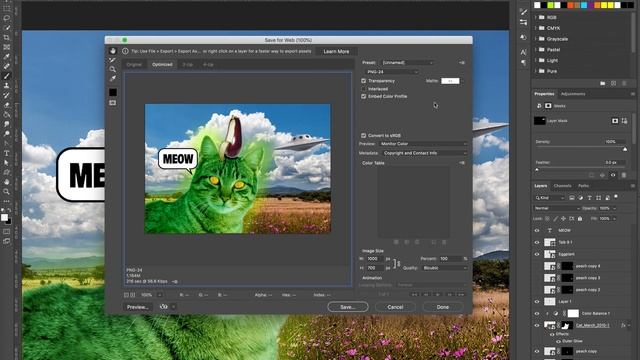
Task: Select the Lasso tool in Photoshop toolbar
Action: [7, 18]
